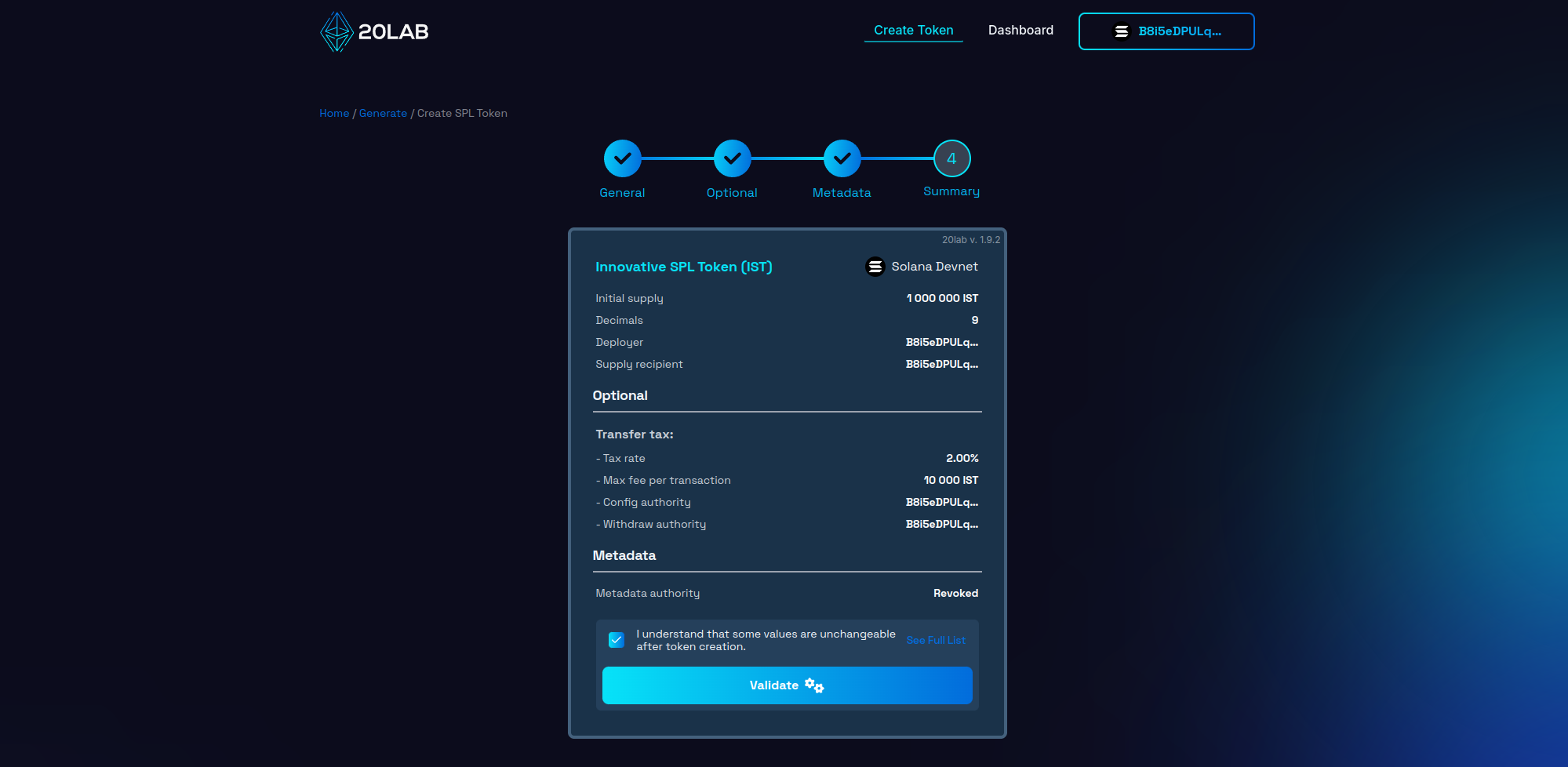Click the Metadata step checkmark circle

coord(842,158)
